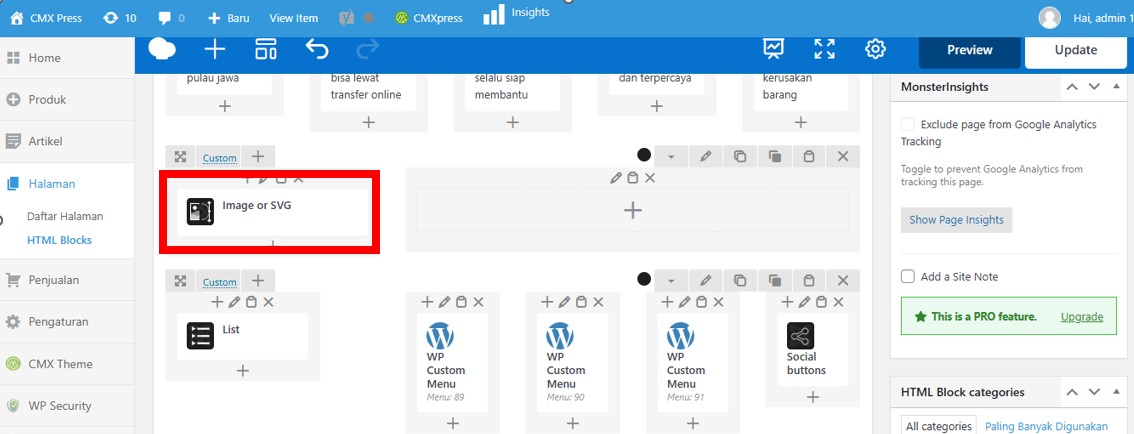This screenshot has width=1134, height=434.
Task: Open page settings gear icon
Action: tap(875, 49)
